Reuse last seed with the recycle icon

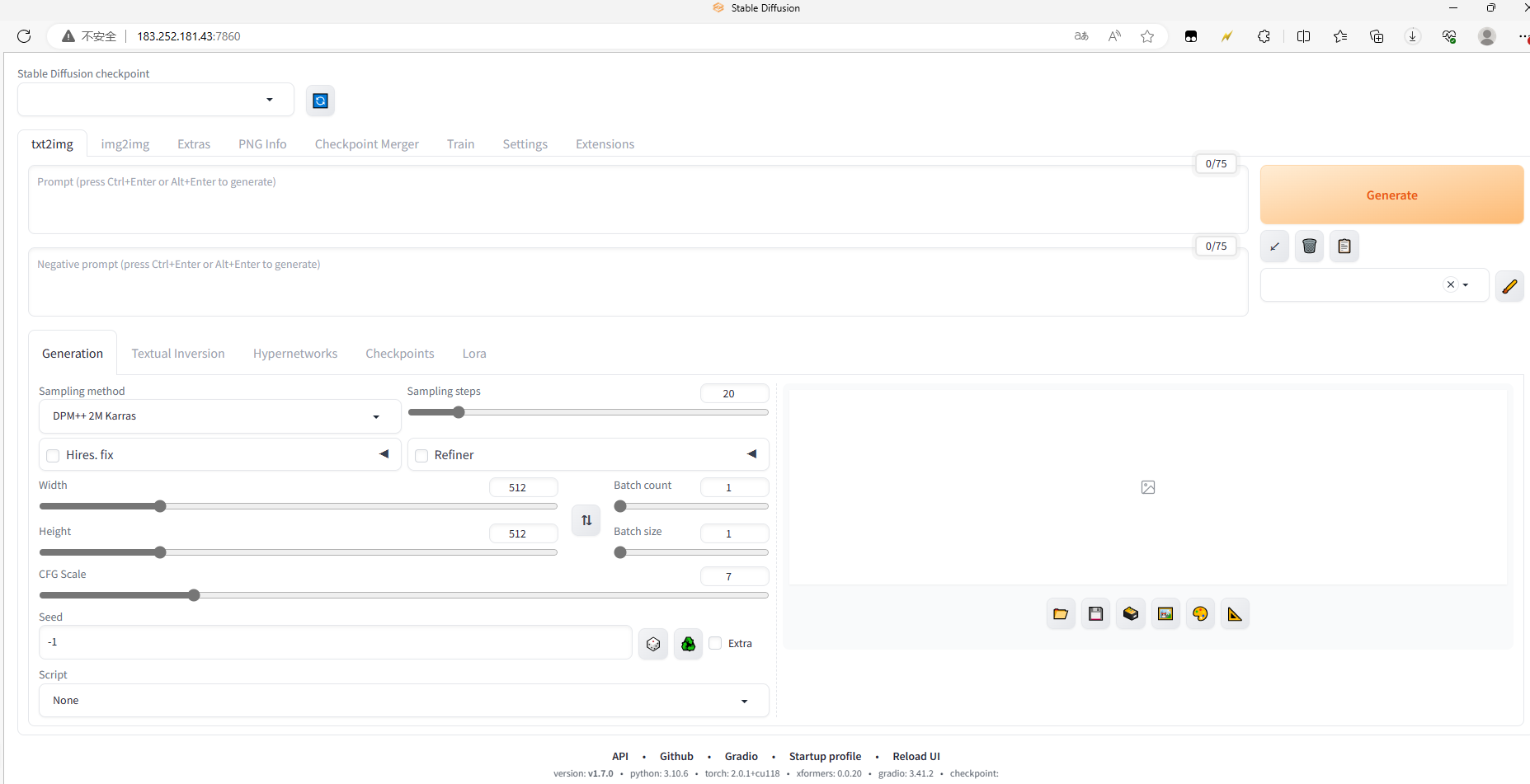pos(688,644)
